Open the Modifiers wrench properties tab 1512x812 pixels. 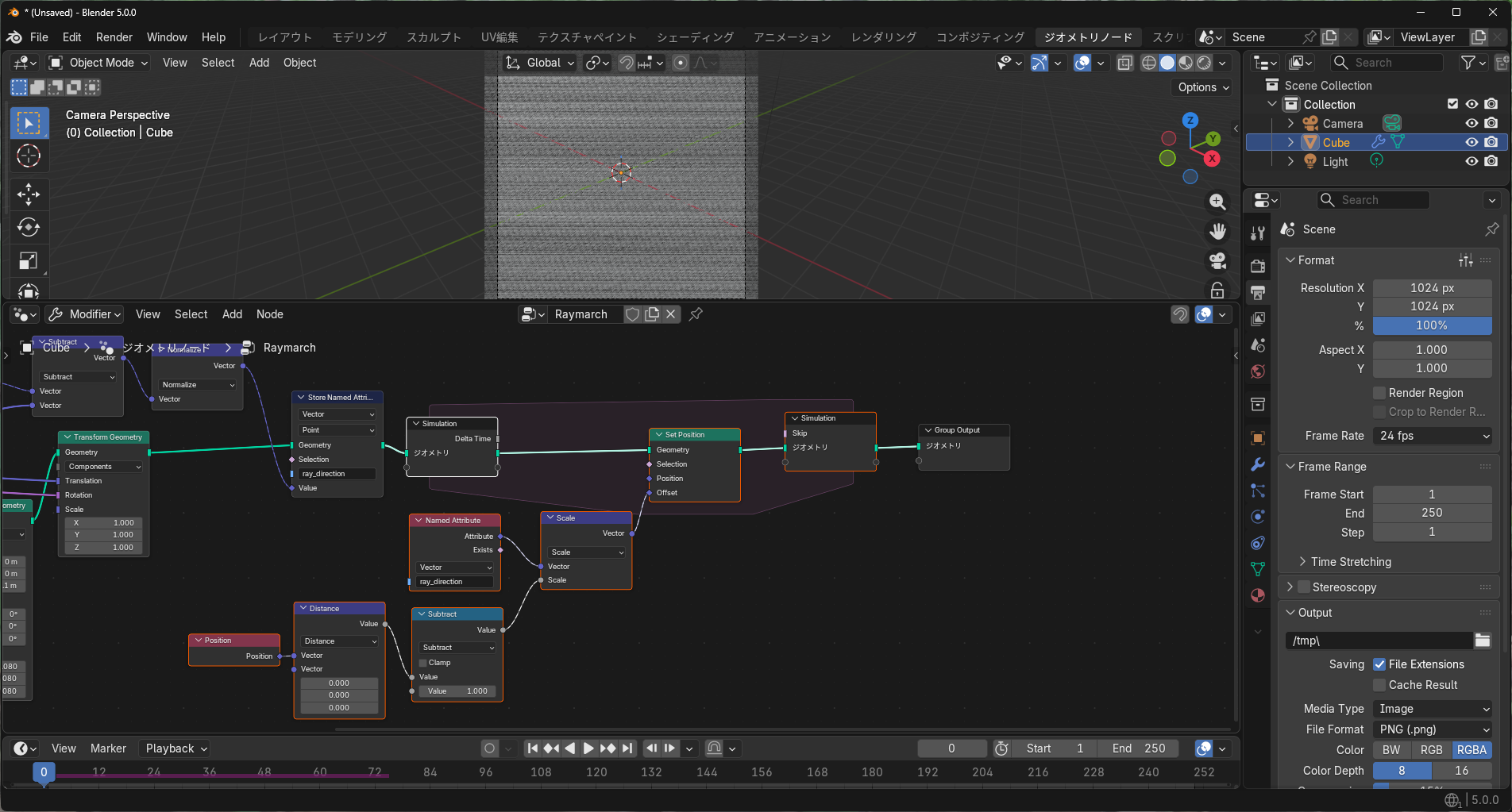point(1258,464)
